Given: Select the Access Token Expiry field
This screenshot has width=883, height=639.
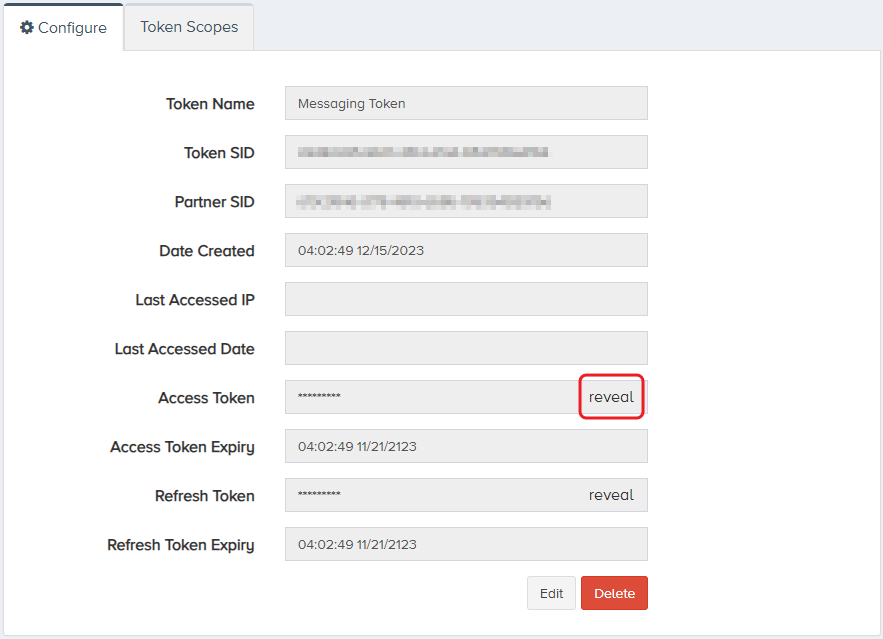Looking at the screenshot, I should point(466,446).
